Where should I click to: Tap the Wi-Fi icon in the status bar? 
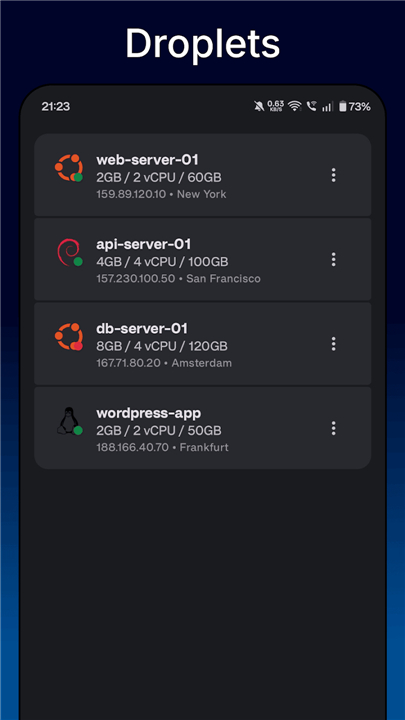[x=294, y=107]
